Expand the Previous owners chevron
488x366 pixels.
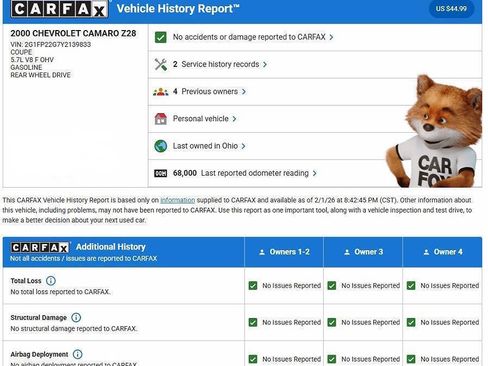pos(244,92)
